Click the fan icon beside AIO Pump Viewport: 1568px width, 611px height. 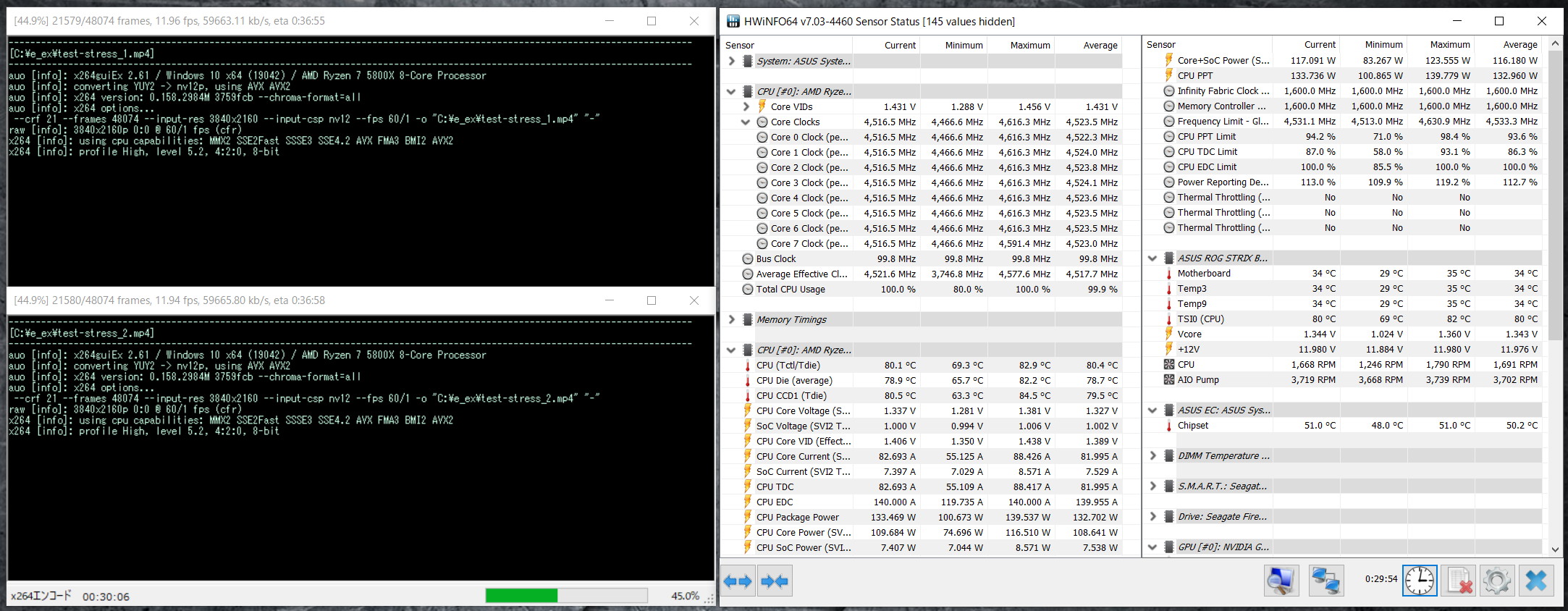point(1168,379)
